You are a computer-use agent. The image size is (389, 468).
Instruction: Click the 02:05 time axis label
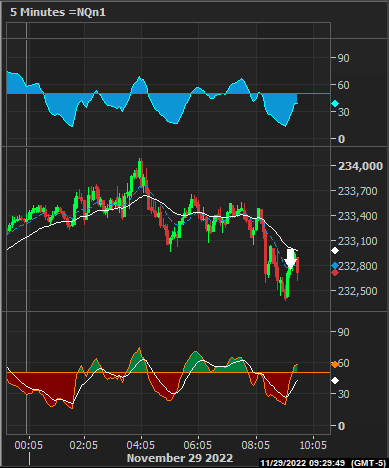(x=84, y=445)
